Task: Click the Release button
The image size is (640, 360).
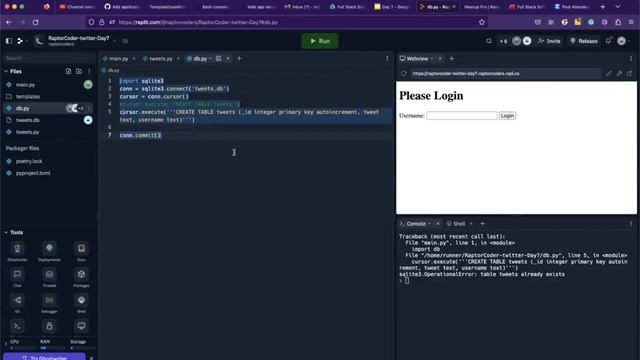Action: (x=584, y=41)
